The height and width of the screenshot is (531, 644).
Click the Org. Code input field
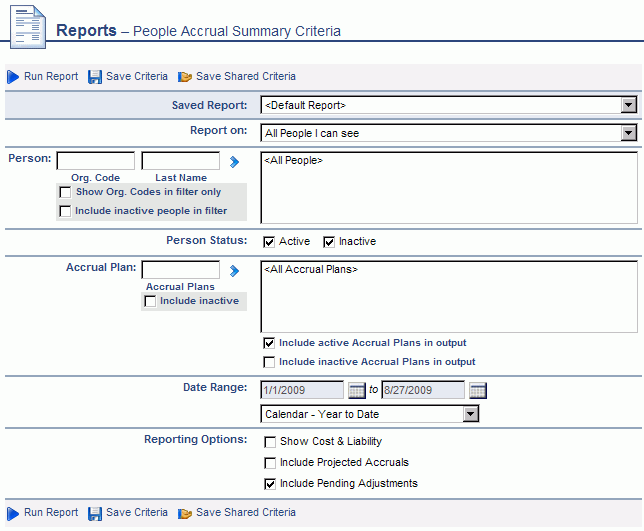pyautogui.click(x=96, y=161)
